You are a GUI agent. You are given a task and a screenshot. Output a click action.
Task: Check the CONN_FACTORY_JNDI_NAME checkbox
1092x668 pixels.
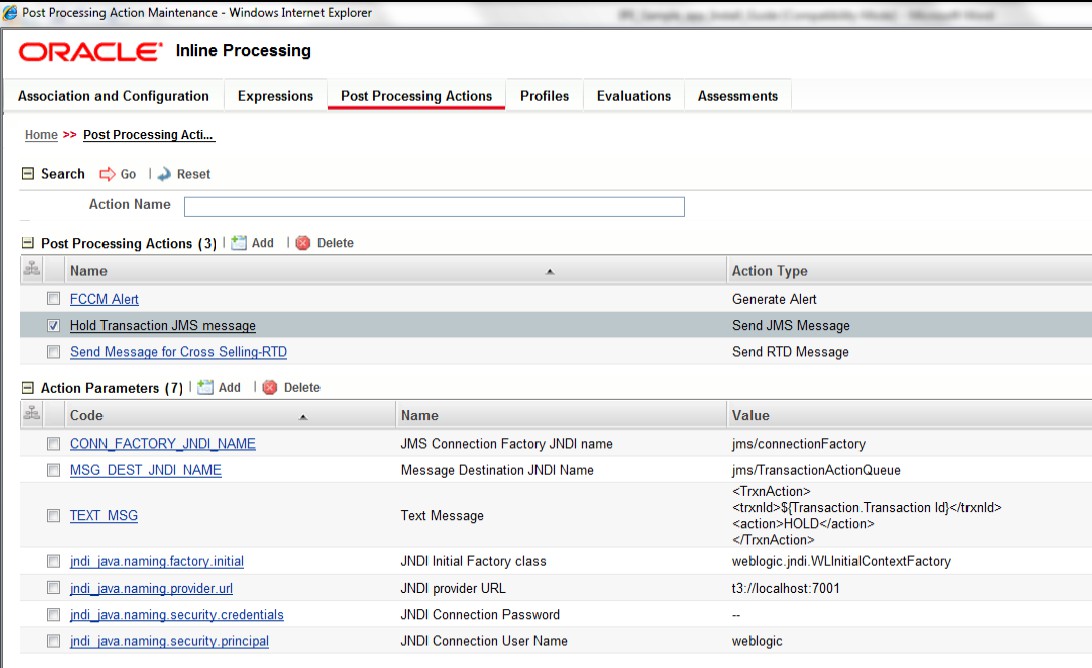54,443
